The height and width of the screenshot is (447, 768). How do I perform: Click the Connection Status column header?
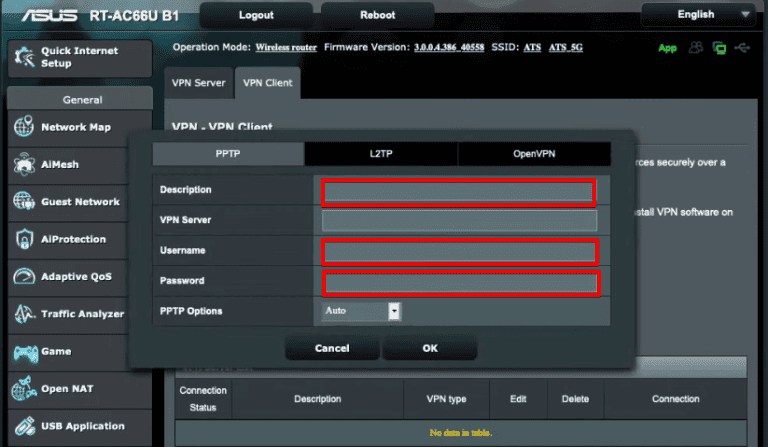coord(203,399)
